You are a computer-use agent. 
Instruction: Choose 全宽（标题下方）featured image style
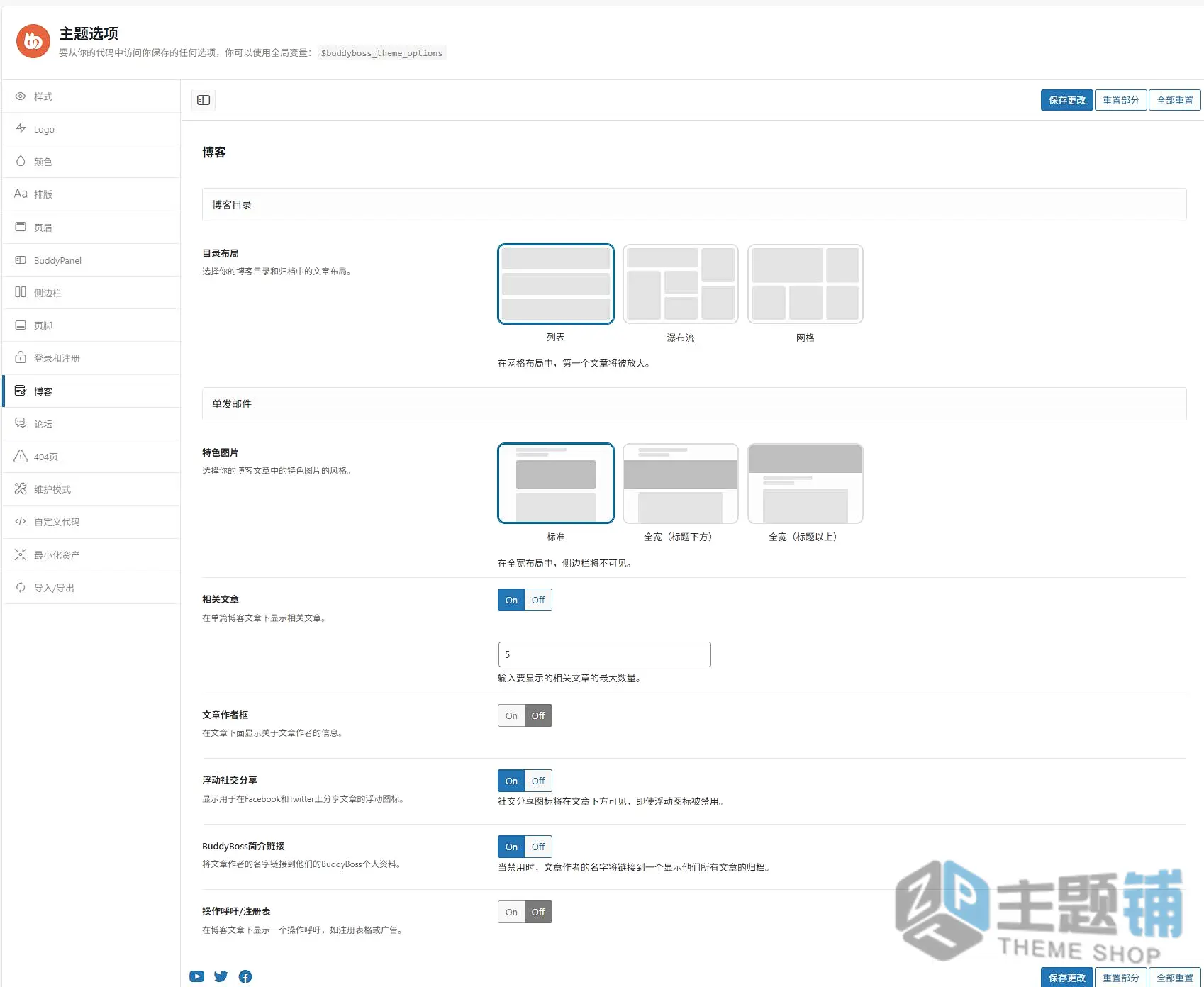681,483
